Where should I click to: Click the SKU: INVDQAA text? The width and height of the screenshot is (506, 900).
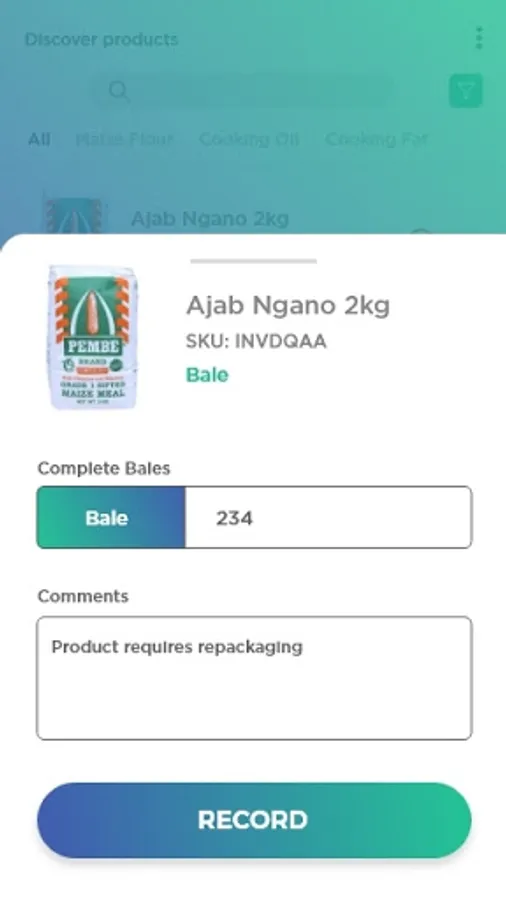pos(256,342)
